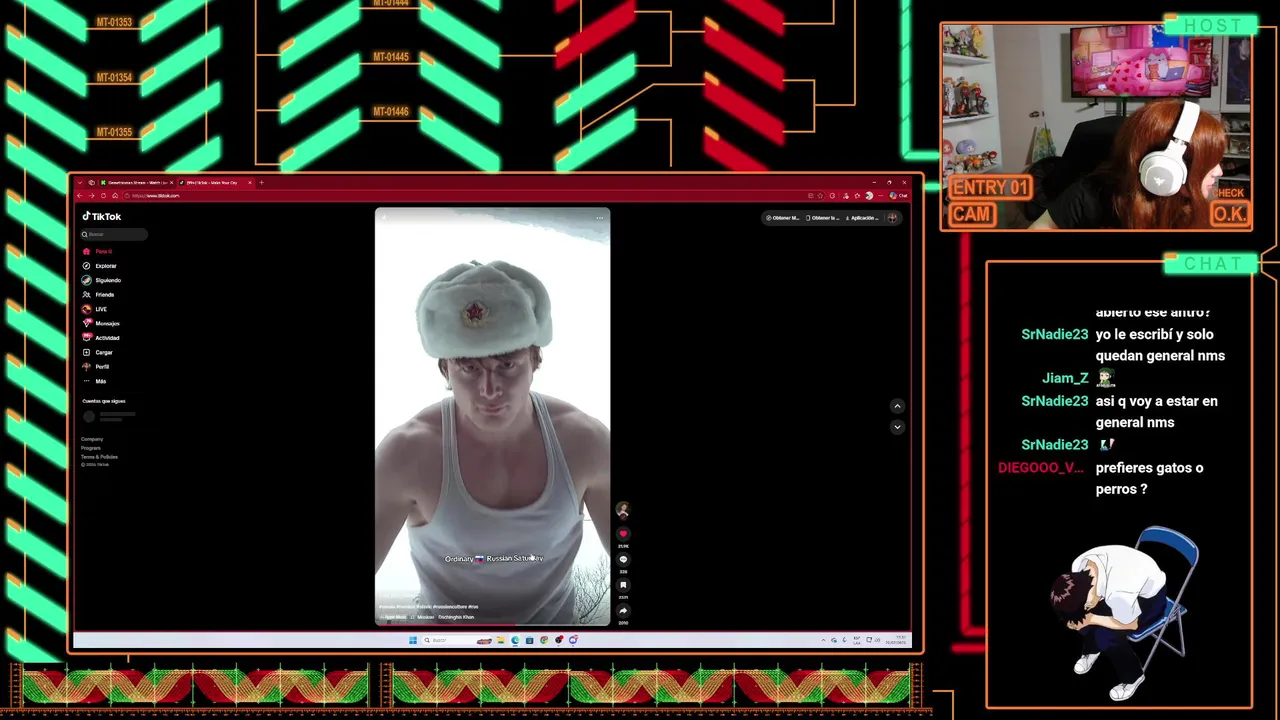Click the Company footer link

click(92, 439)
